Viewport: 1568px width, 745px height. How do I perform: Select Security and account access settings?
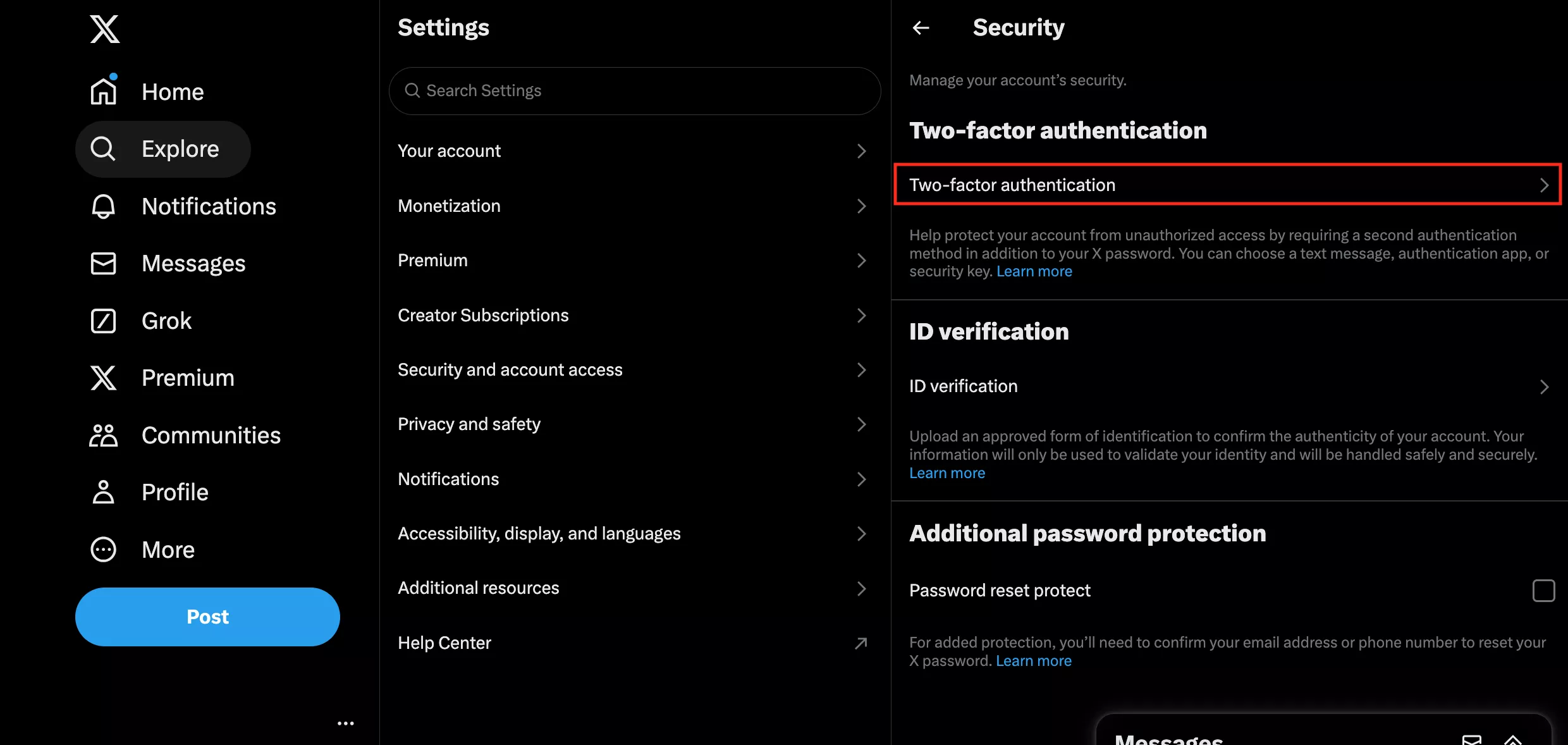[x=510, y=370]
